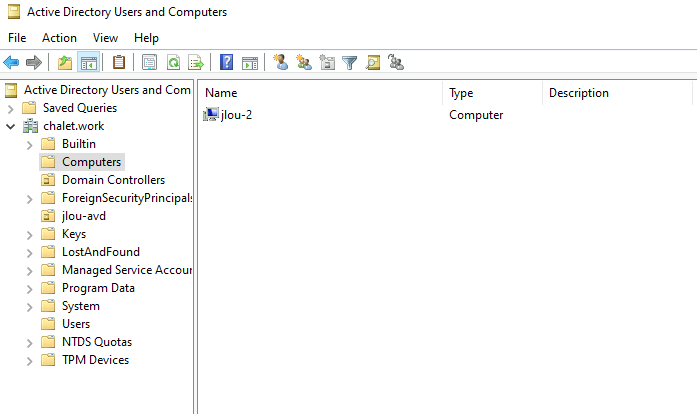Open Help with the question mark icon
The height and width of the screenshot is (414, 697).
[226, 63]
